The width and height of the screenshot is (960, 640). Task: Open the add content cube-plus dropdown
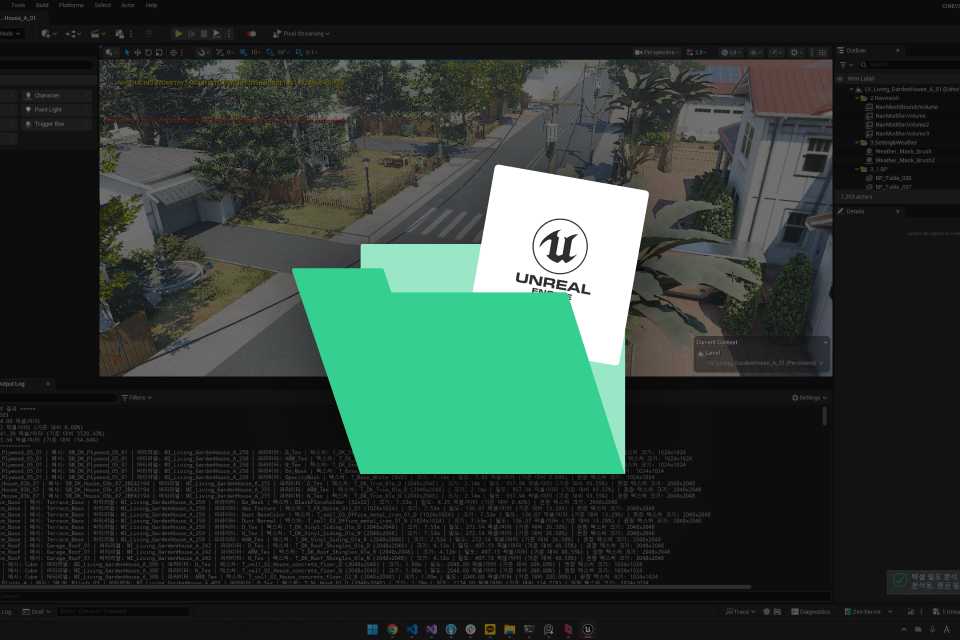[x=48, y=34]
